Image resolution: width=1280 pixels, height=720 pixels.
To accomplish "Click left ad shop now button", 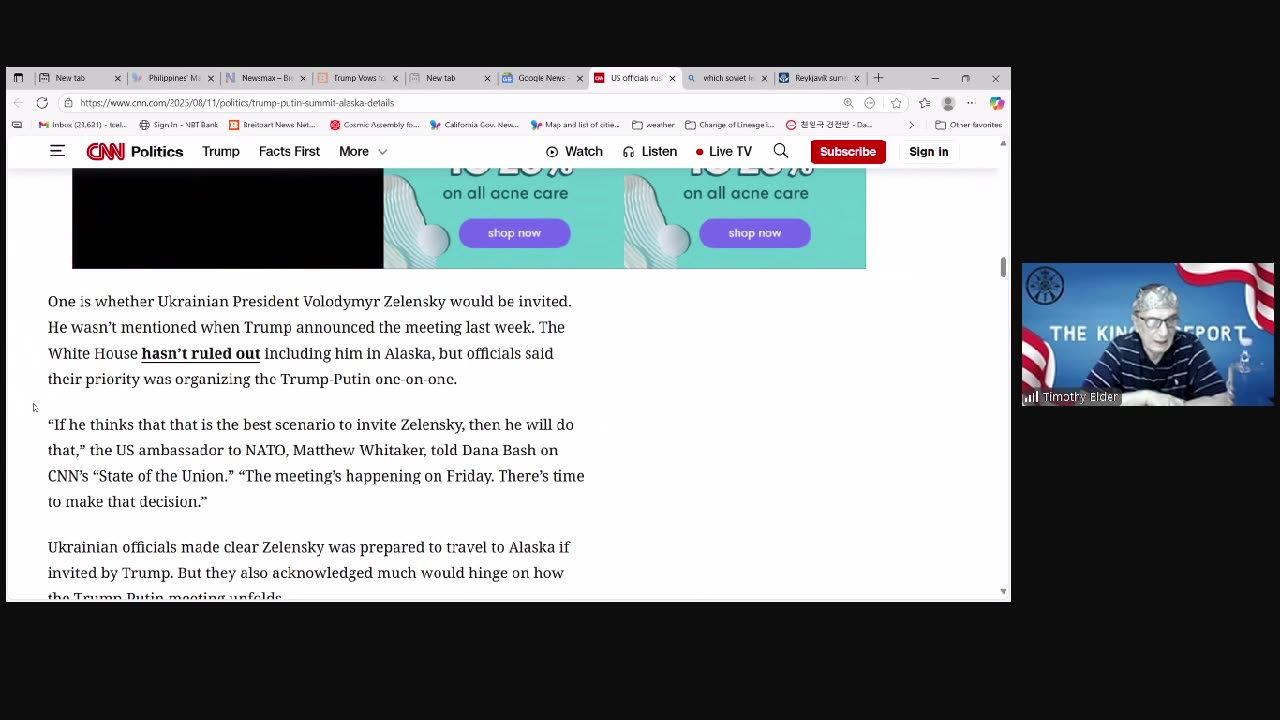I will coord(514,233).
